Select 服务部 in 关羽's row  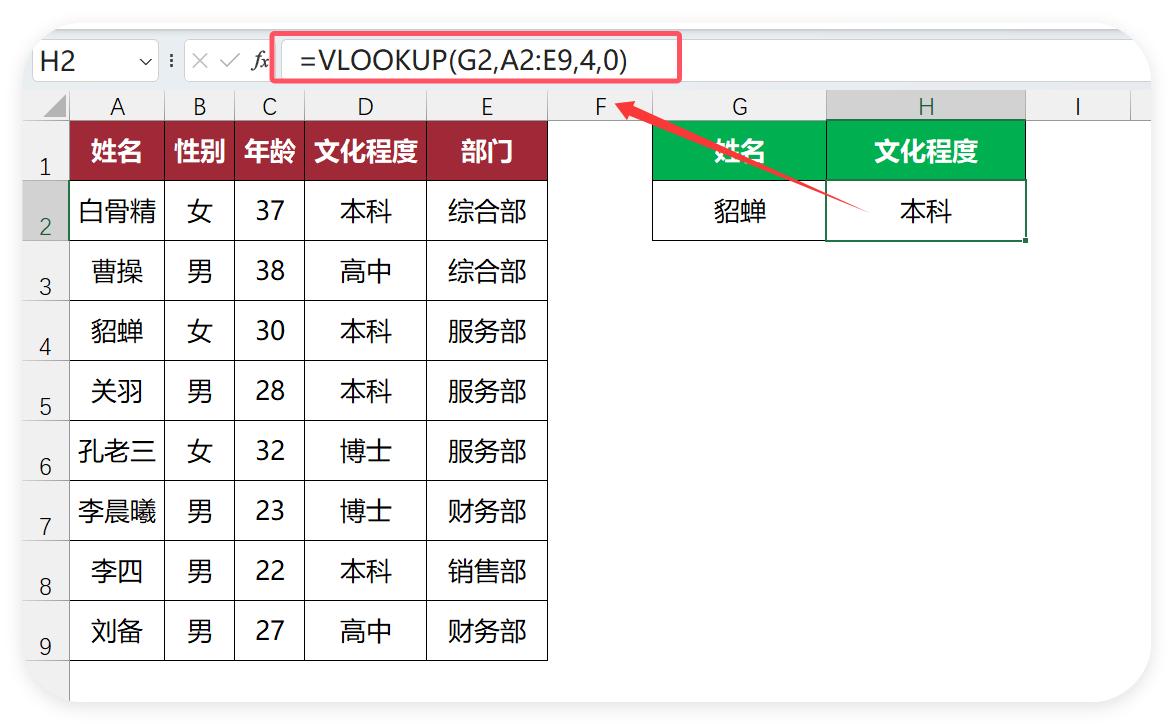pyautogui.click(x=487, y=390)
